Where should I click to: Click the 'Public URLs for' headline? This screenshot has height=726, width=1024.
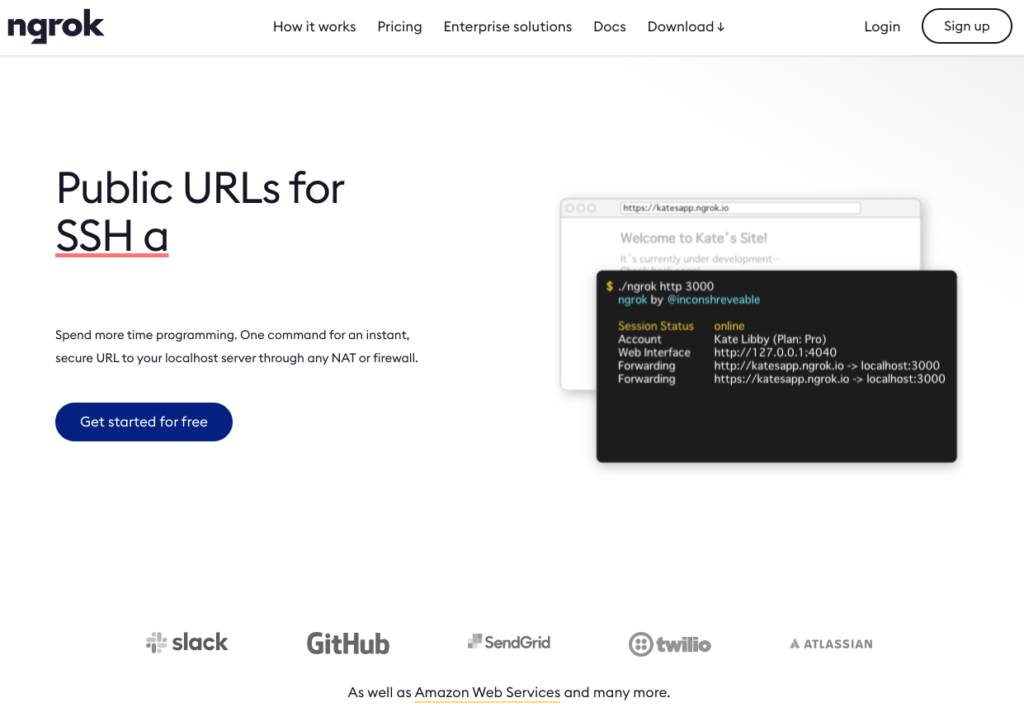(200, 189)
